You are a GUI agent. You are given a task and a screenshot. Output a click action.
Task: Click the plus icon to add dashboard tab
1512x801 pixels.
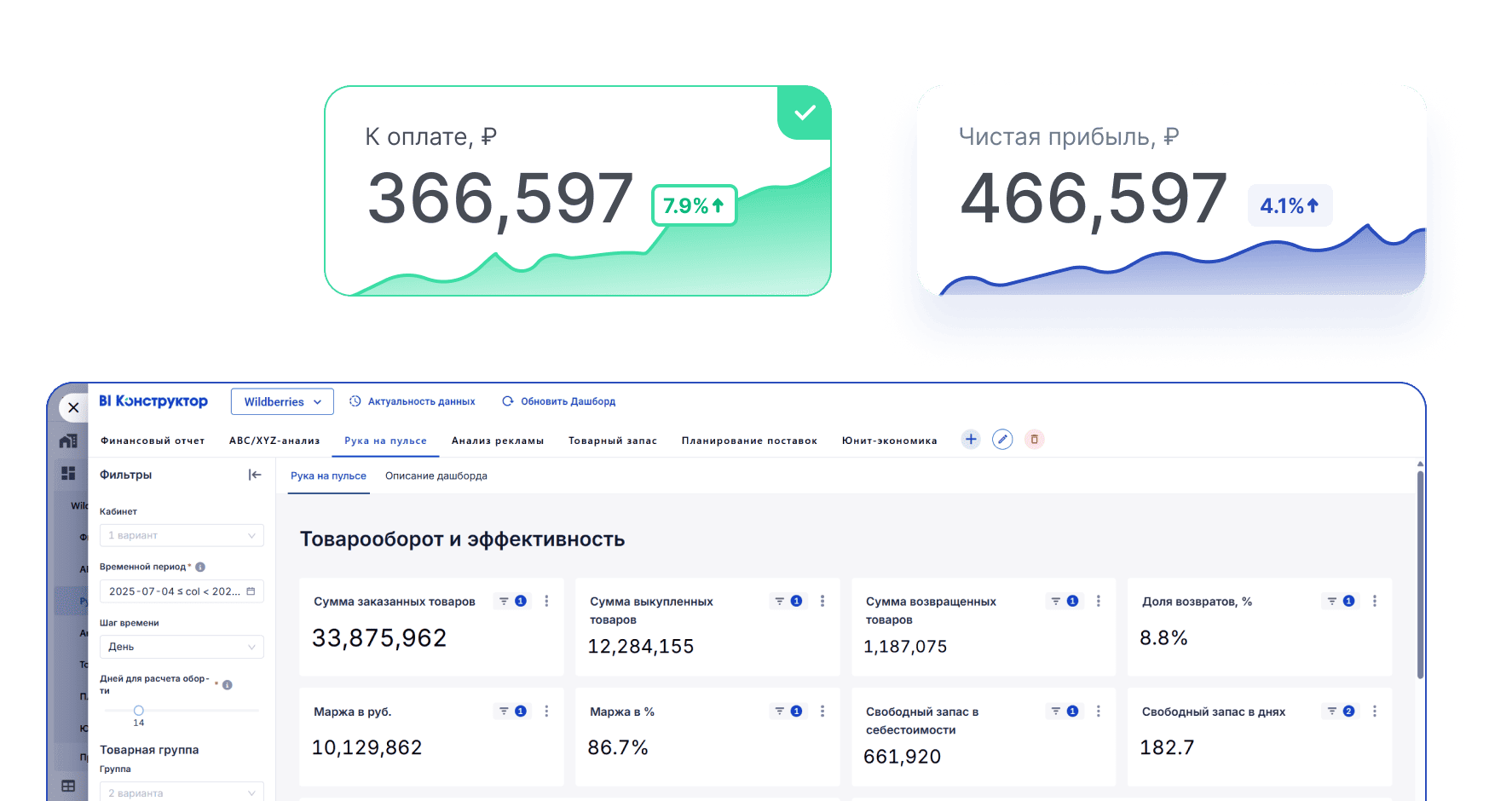[x=971, y=440]
